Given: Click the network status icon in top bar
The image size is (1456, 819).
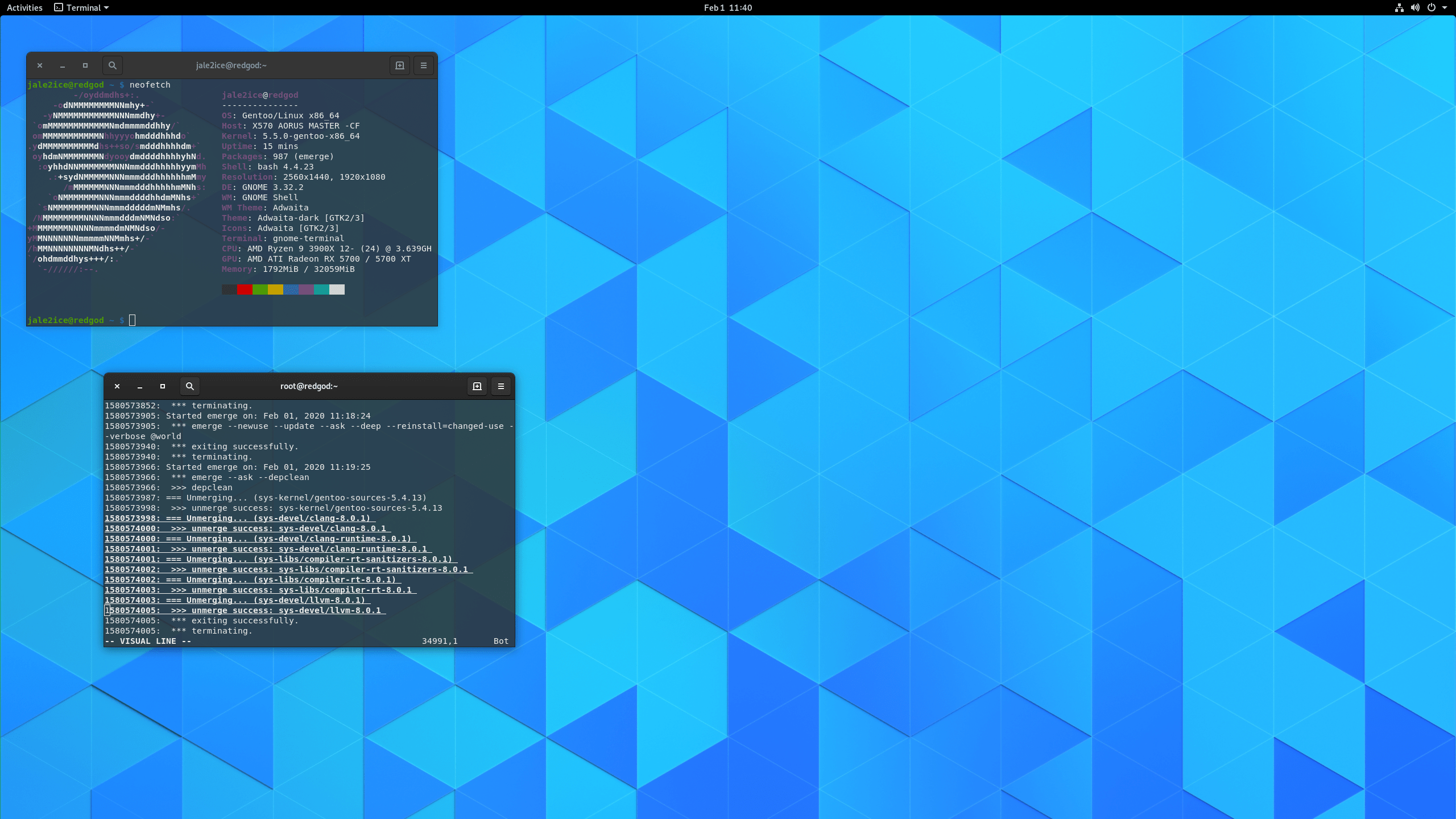Looking at the screenshot, I should point(1399,7).
